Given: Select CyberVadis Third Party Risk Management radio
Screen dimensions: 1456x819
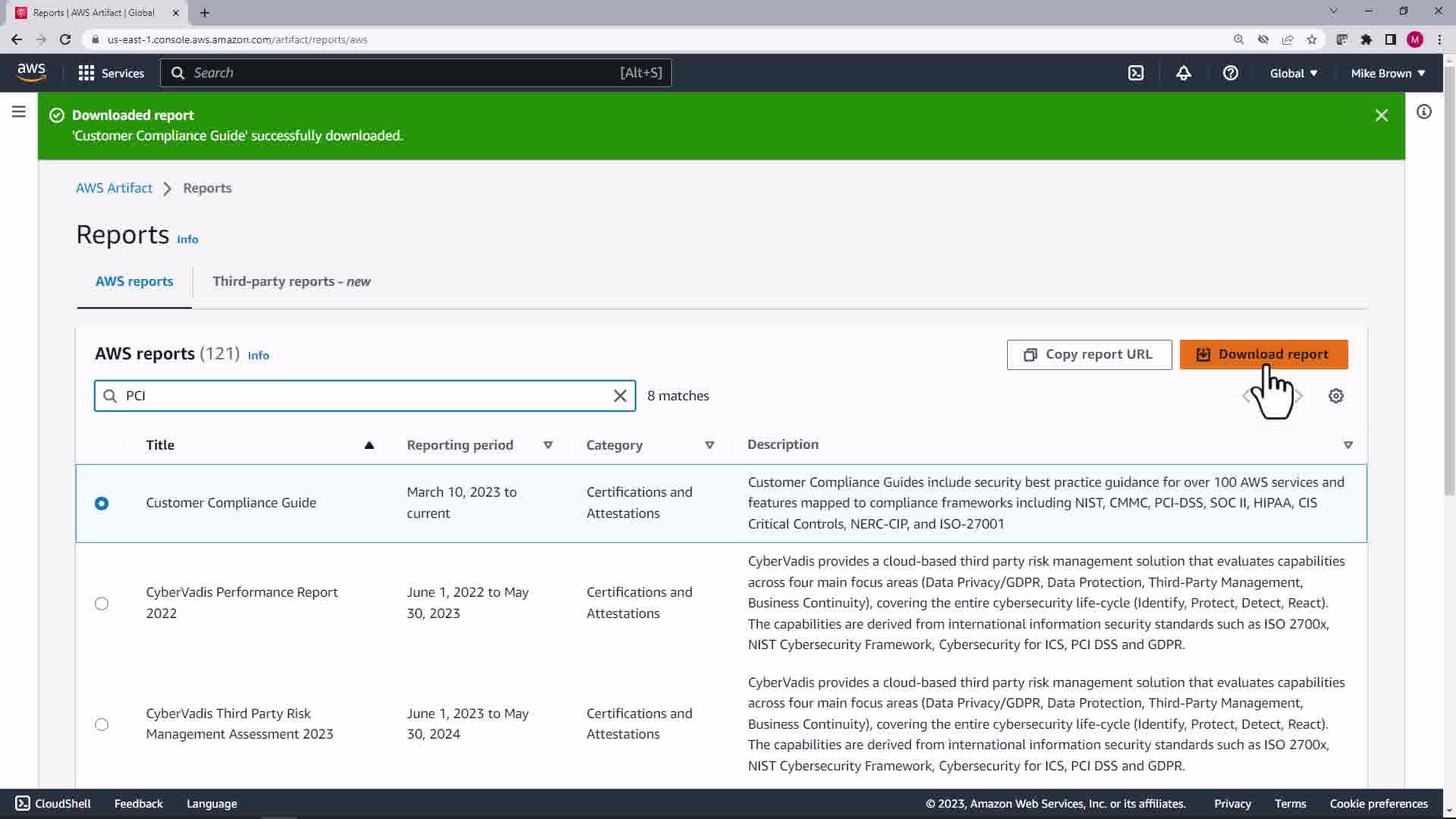Looking at the screenshot, I should (102, 724).
